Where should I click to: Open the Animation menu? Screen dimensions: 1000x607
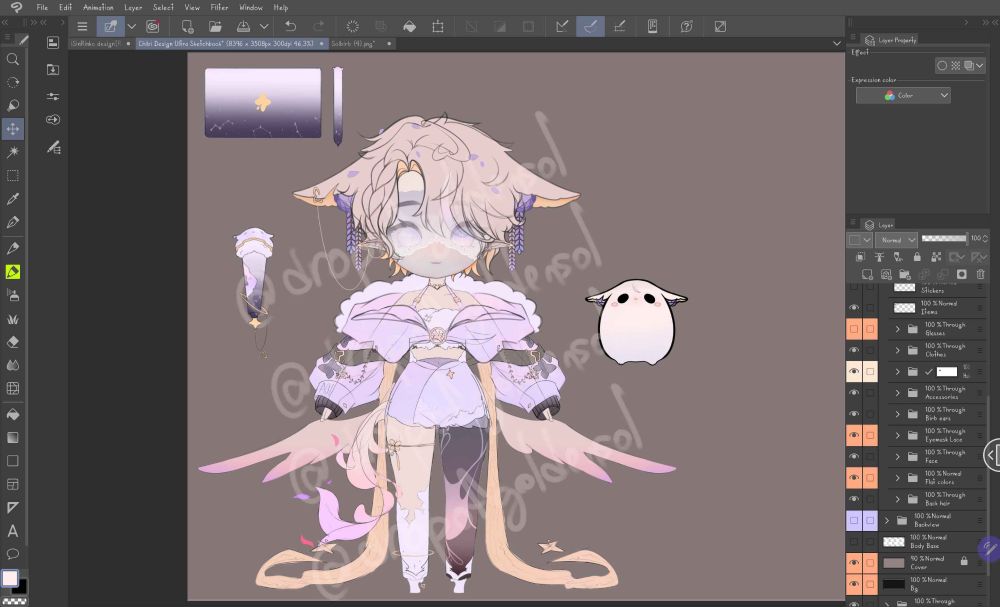tap(98, 7)
